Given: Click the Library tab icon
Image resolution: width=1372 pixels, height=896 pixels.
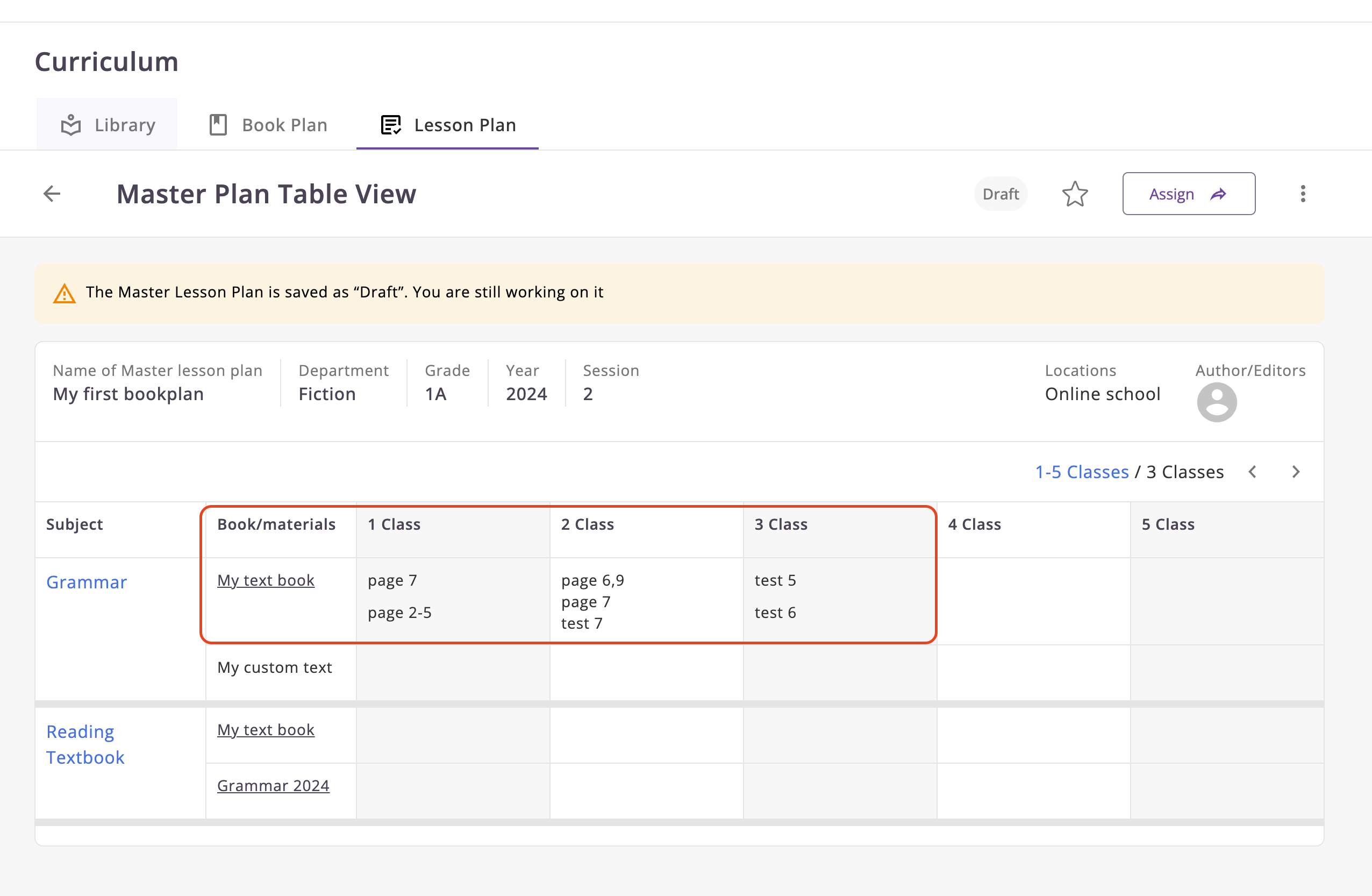Looking at the screenshot, I should 71,125.
